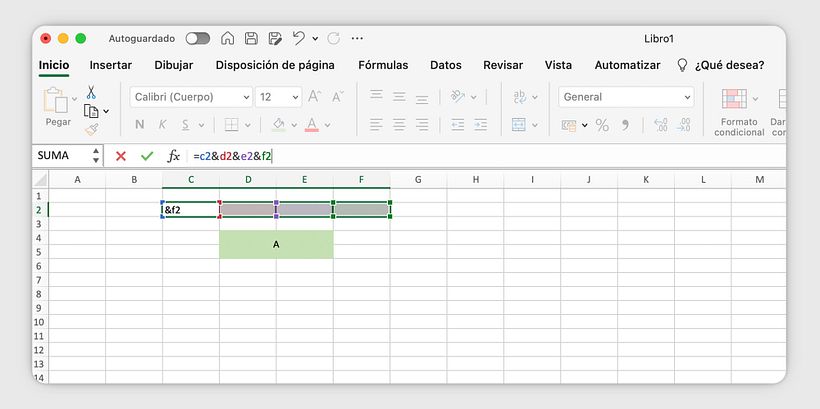Align text to bottom of cell
Viewport: 820px width, 409px height.
tap(422, 99)
